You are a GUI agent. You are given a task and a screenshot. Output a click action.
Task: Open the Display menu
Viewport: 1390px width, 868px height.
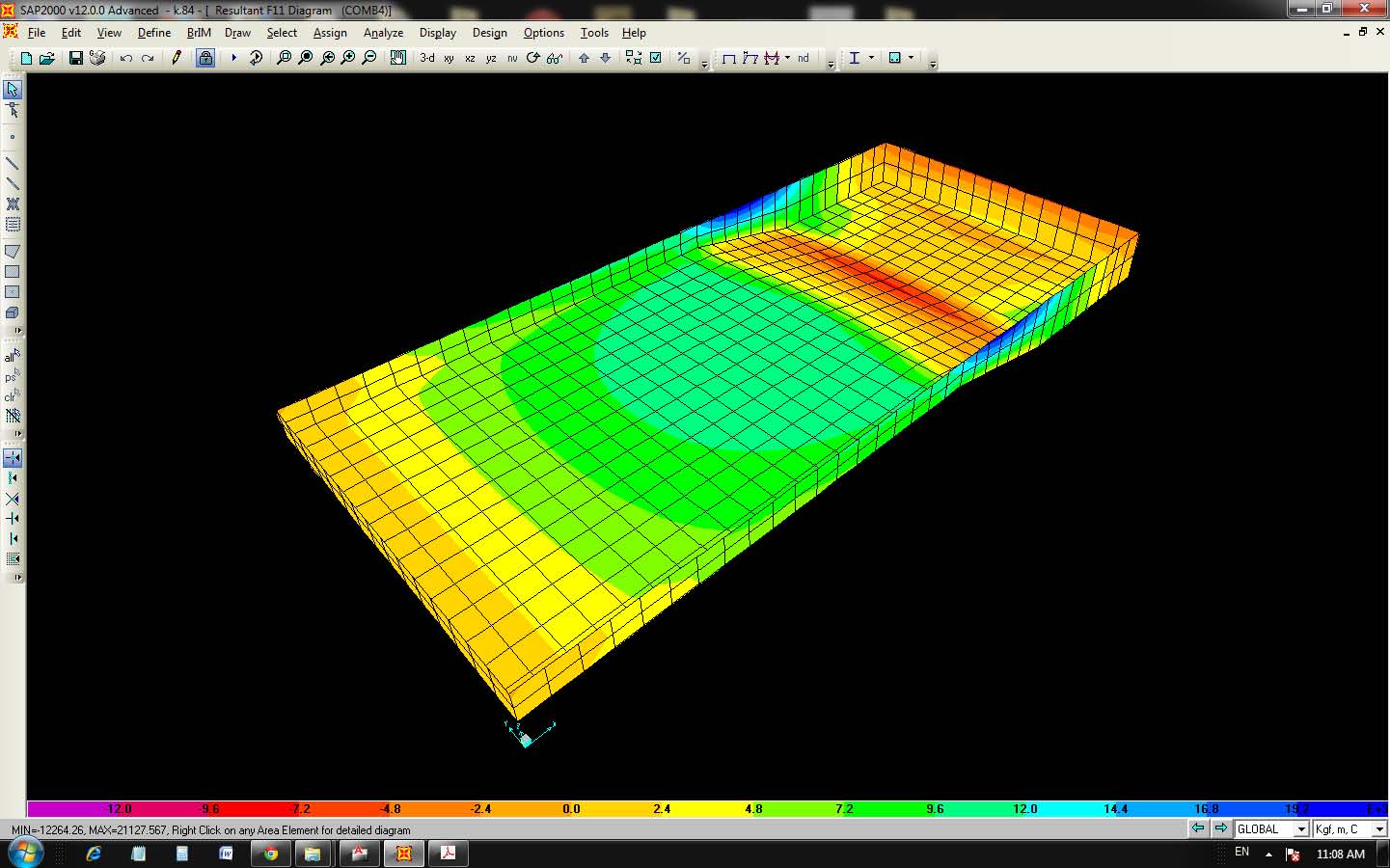click(x=437, y=33)
